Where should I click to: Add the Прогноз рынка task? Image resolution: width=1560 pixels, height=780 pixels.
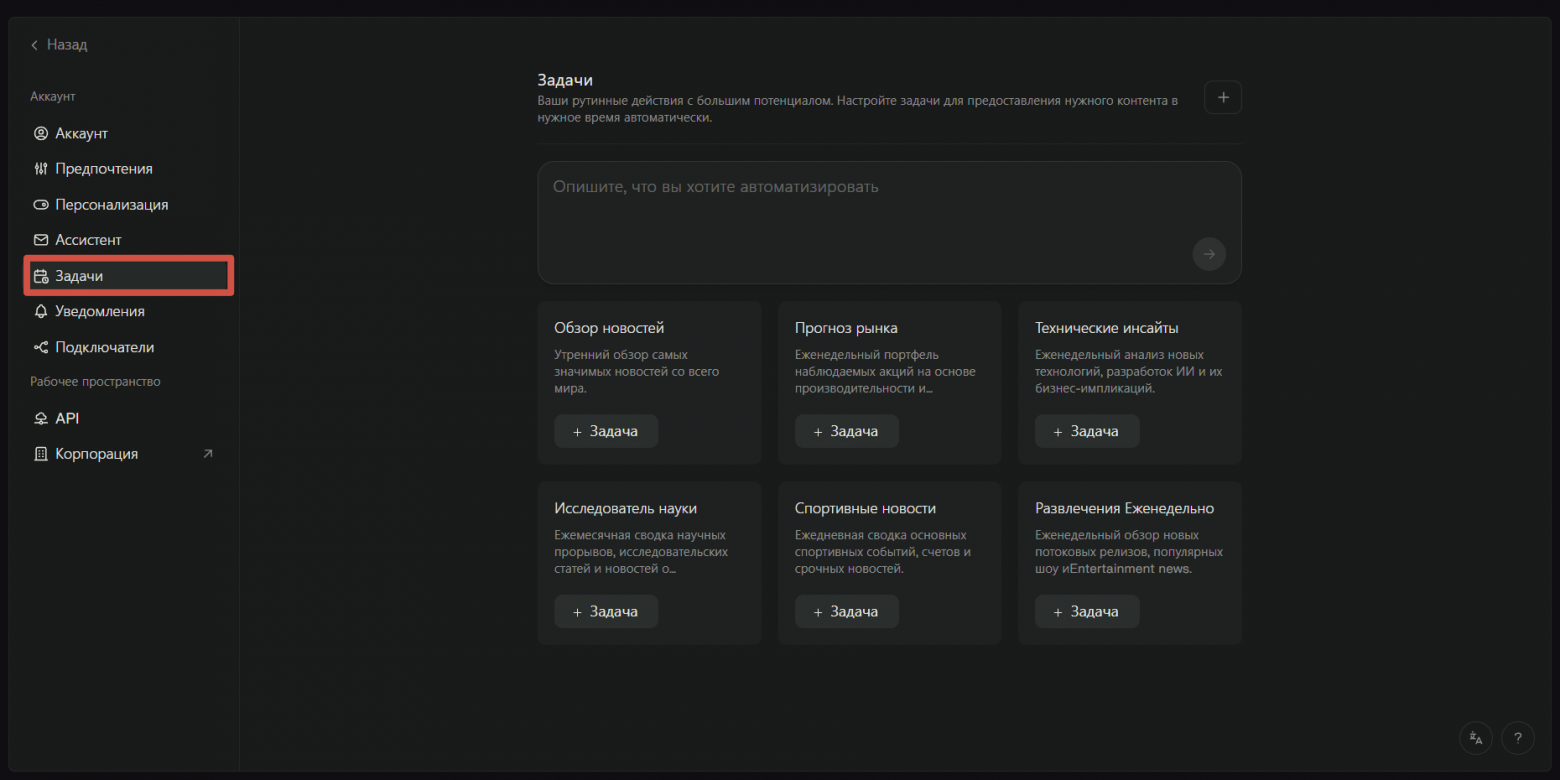tap(846, 431)
